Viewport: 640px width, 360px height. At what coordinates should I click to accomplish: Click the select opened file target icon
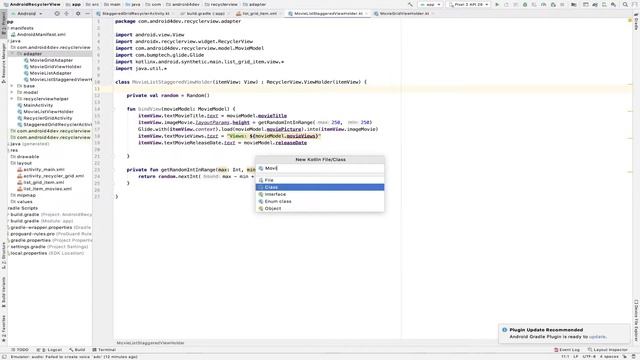[57, 13]
